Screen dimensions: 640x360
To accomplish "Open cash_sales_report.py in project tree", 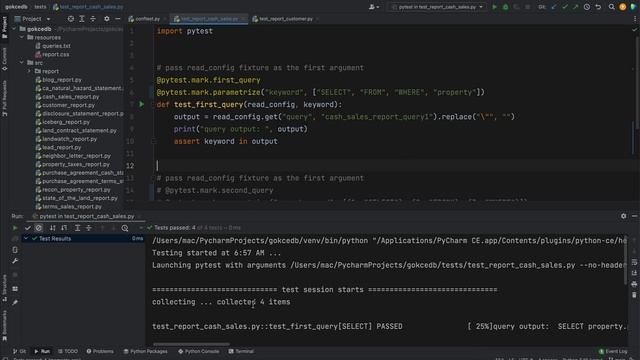I will (67, 97).
